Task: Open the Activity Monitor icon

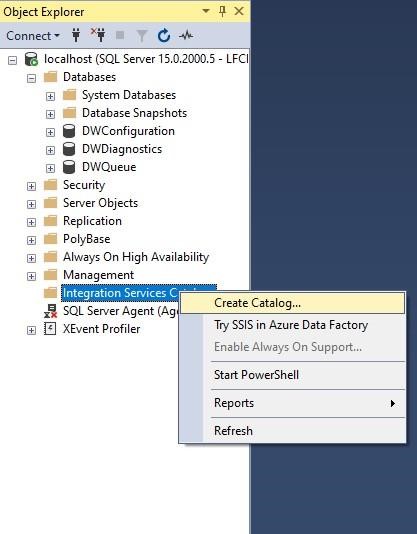Action: coord(186,35)
